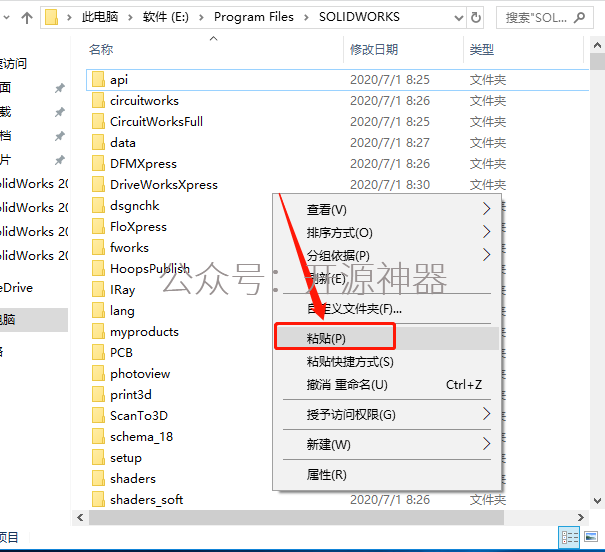The width and height of the screenshot is (605, 552).
Task: Open the 授予访问权限(G) submenu
Action: 387,415
